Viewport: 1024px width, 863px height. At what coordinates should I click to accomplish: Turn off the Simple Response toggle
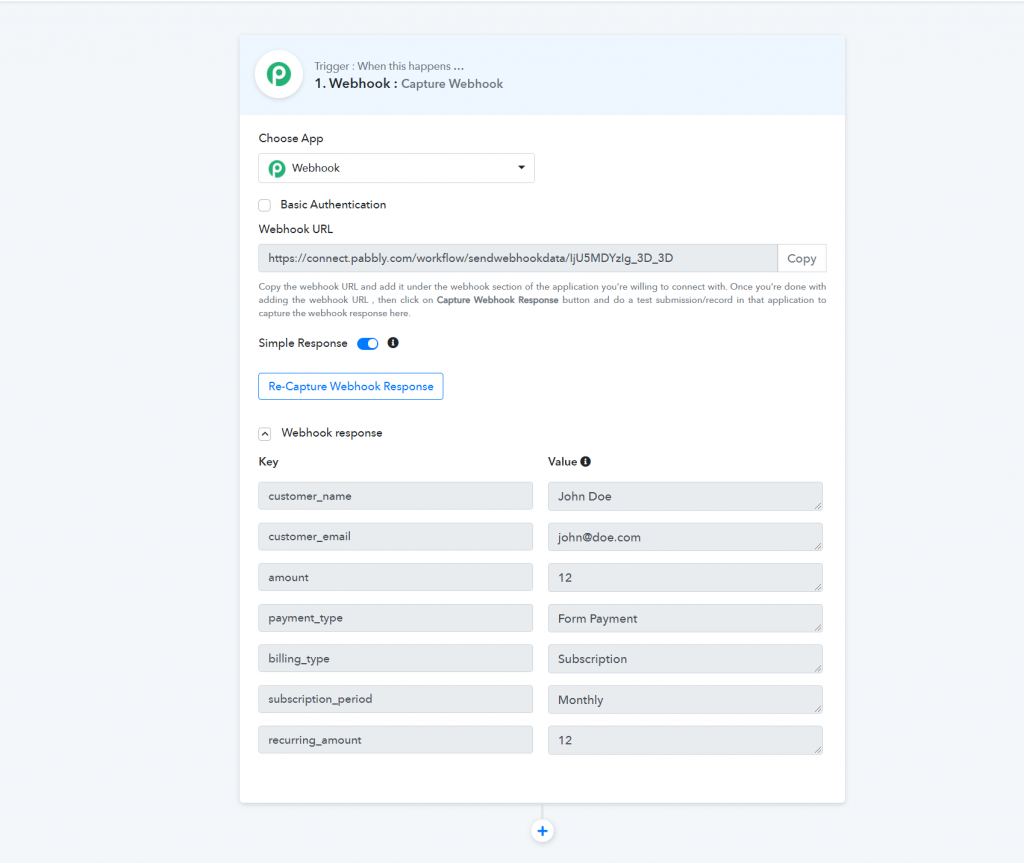click(368, 344)
